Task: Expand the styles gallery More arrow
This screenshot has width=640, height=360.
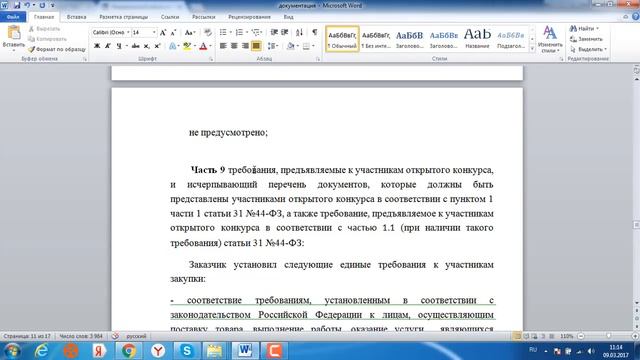Action: pos(532,49)
